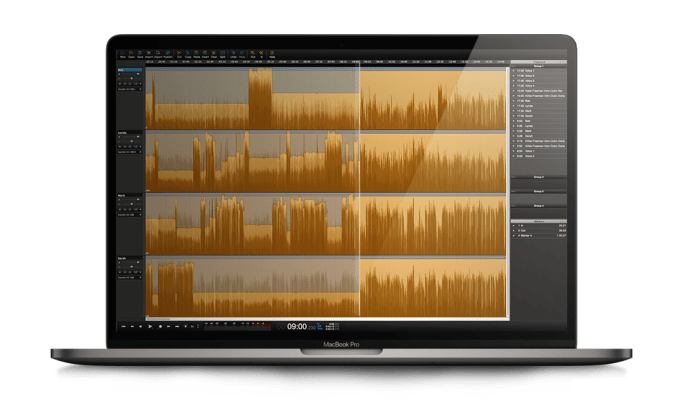Adjust the Sarah track volume slider
This screenshot has height=400, width=683.
(130, 262)
